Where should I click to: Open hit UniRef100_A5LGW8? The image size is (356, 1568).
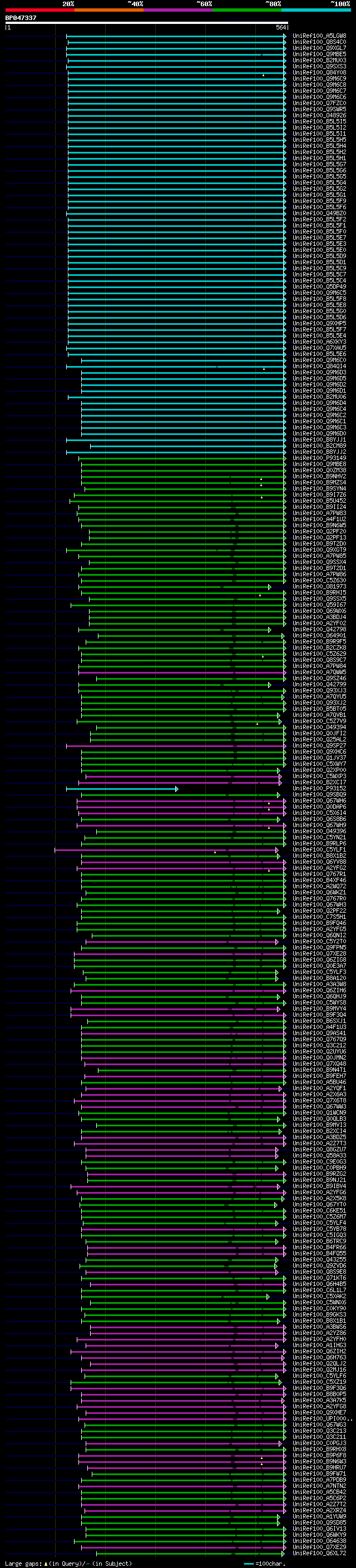319,36
